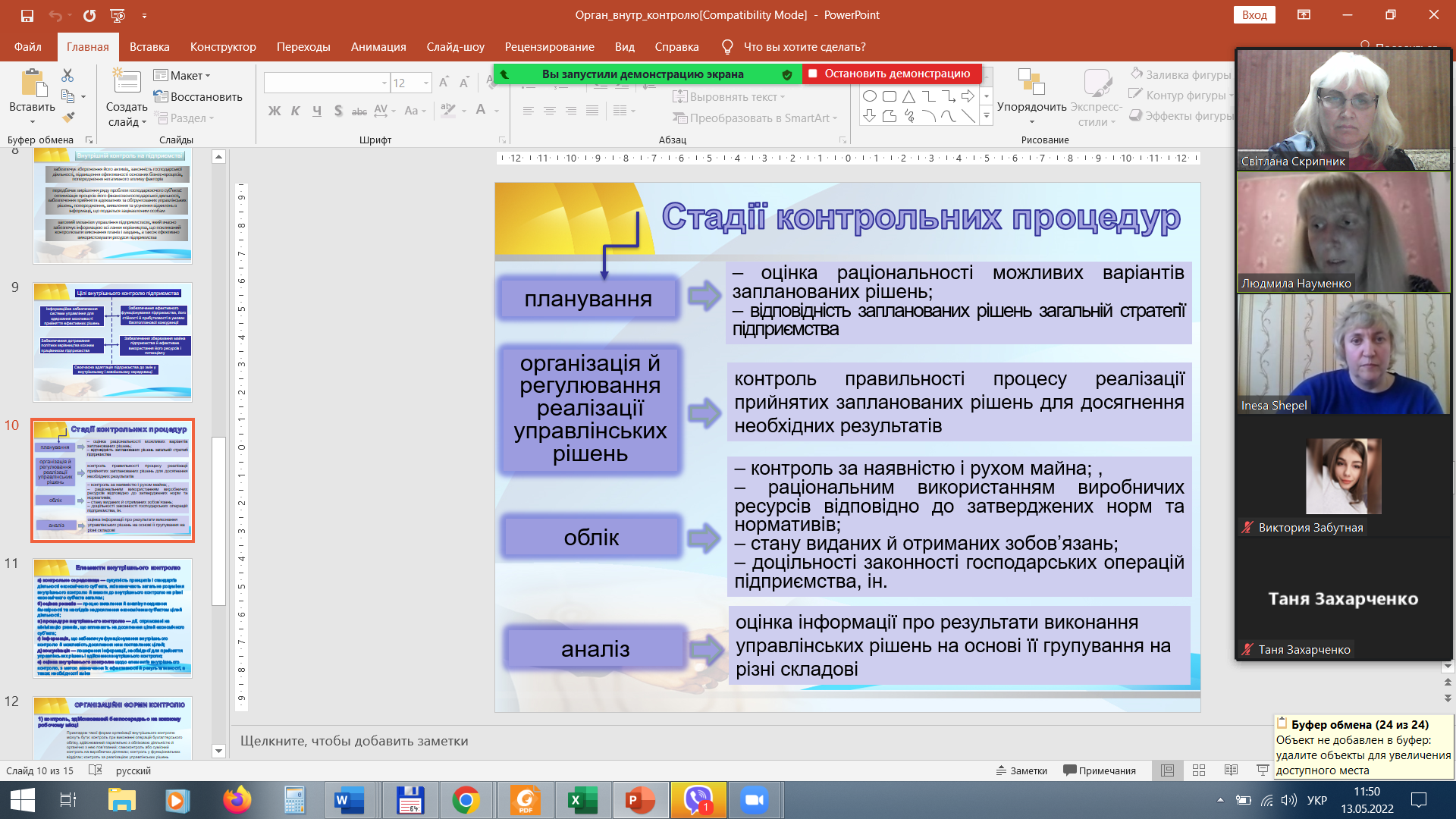Open the font color A swatch
Image resolution: width=1456 pixels, height=819 pixels.
coord(481,110)
